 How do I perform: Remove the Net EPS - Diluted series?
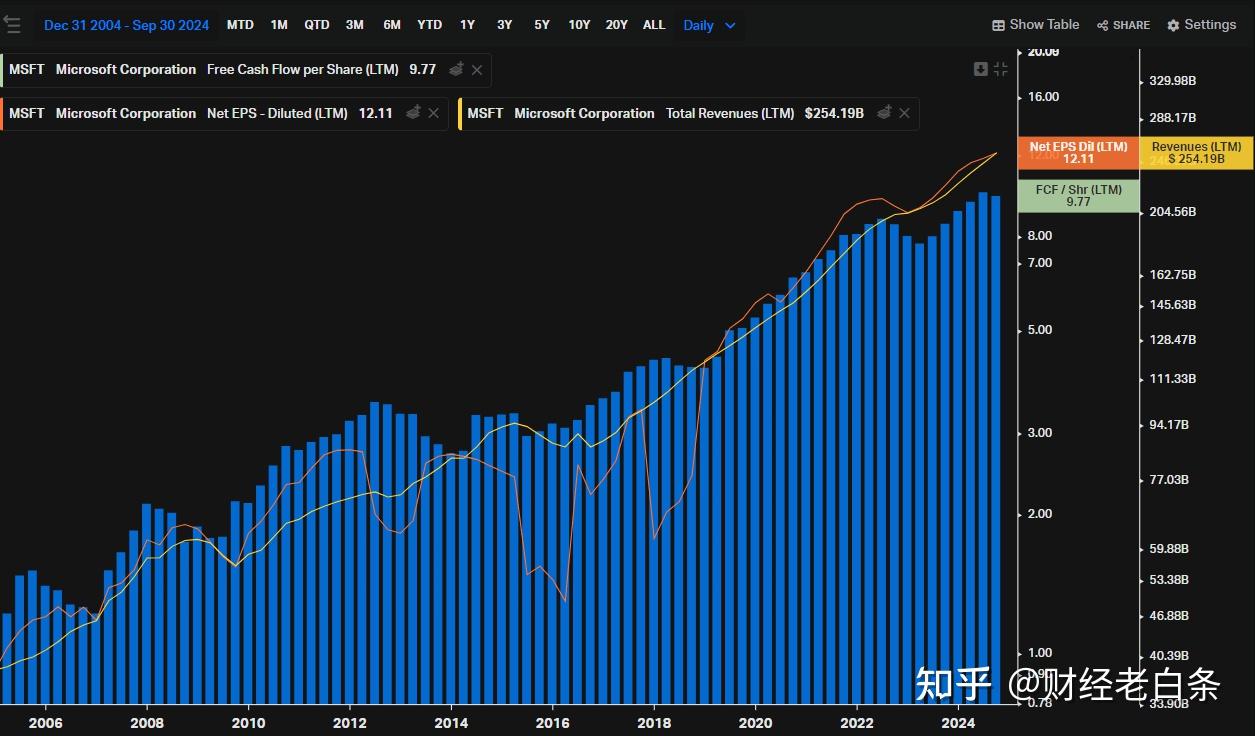[434, 114]
